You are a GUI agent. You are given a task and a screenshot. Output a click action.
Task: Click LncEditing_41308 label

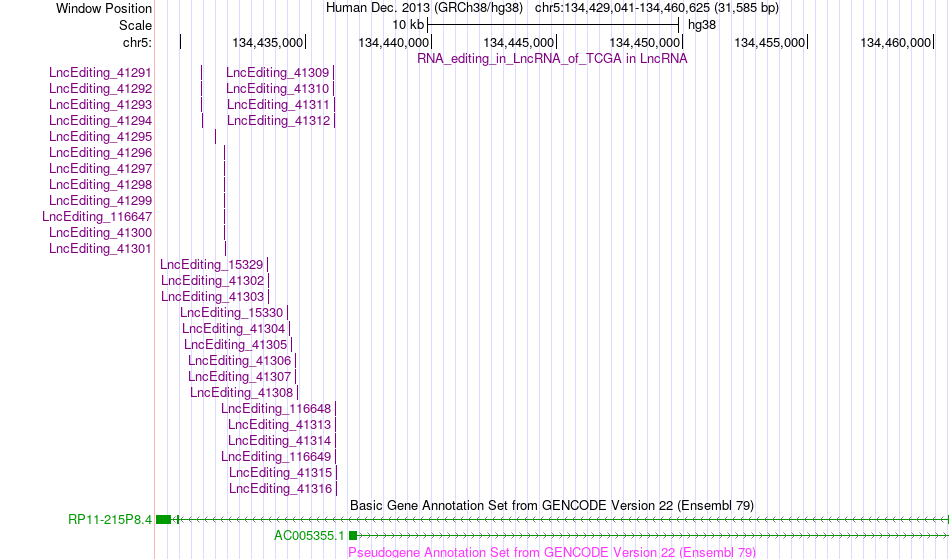[x=242, y=392]
